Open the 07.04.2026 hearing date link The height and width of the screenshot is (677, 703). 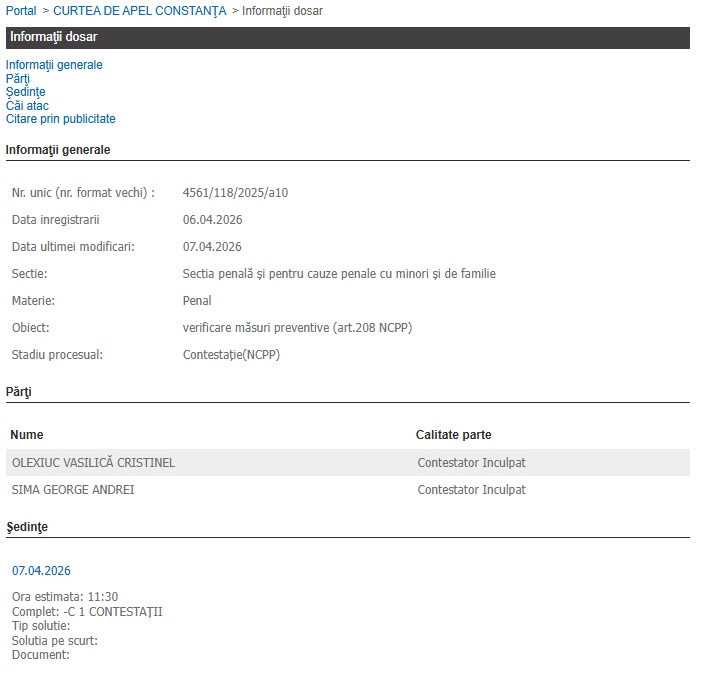[x=41, y=571]
